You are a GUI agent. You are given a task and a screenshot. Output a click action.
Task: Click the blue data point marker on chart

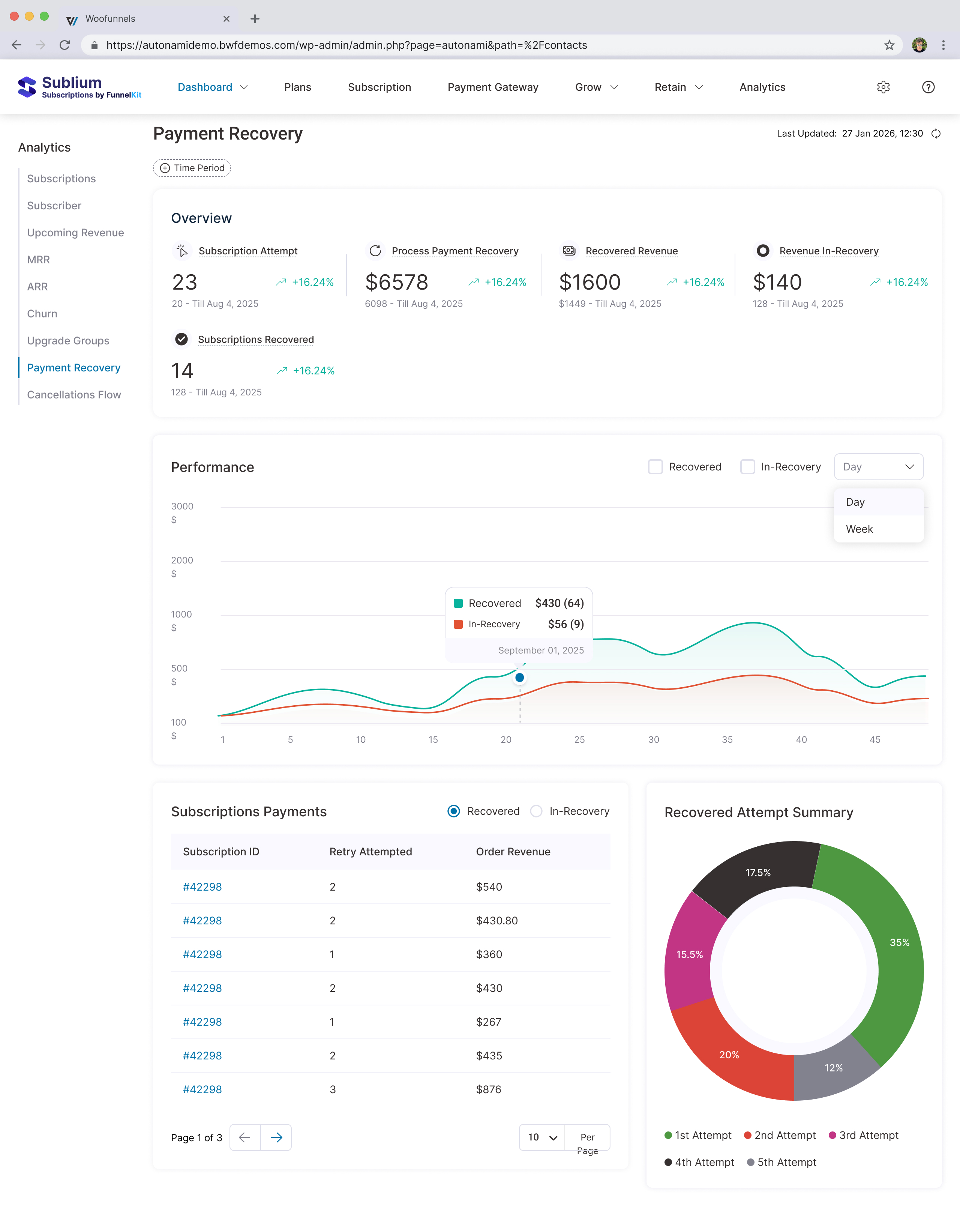(519, 678)
